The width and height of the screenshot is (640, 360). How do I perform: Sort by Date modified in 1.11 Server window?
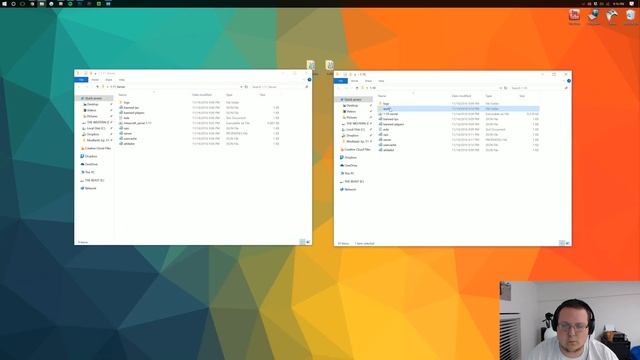pyautogui.click(x=202, y=95)
